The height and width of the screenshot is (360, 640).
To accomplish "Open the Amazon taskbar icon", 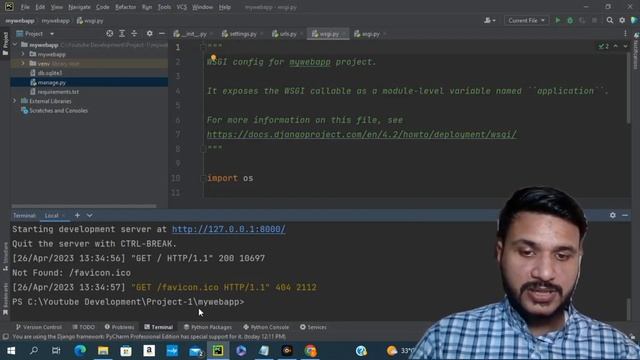I will [149, 351].
